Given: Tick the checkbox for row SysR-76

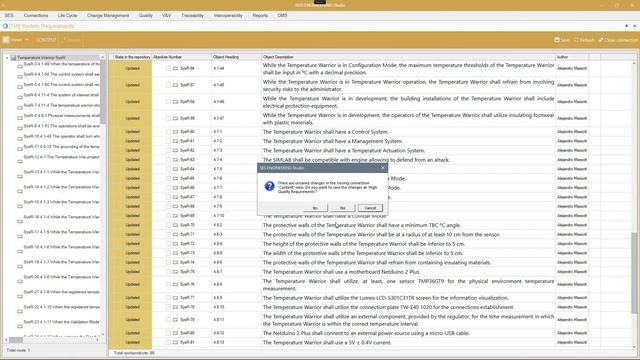Looking at the screenshot, I should point(168,284).
